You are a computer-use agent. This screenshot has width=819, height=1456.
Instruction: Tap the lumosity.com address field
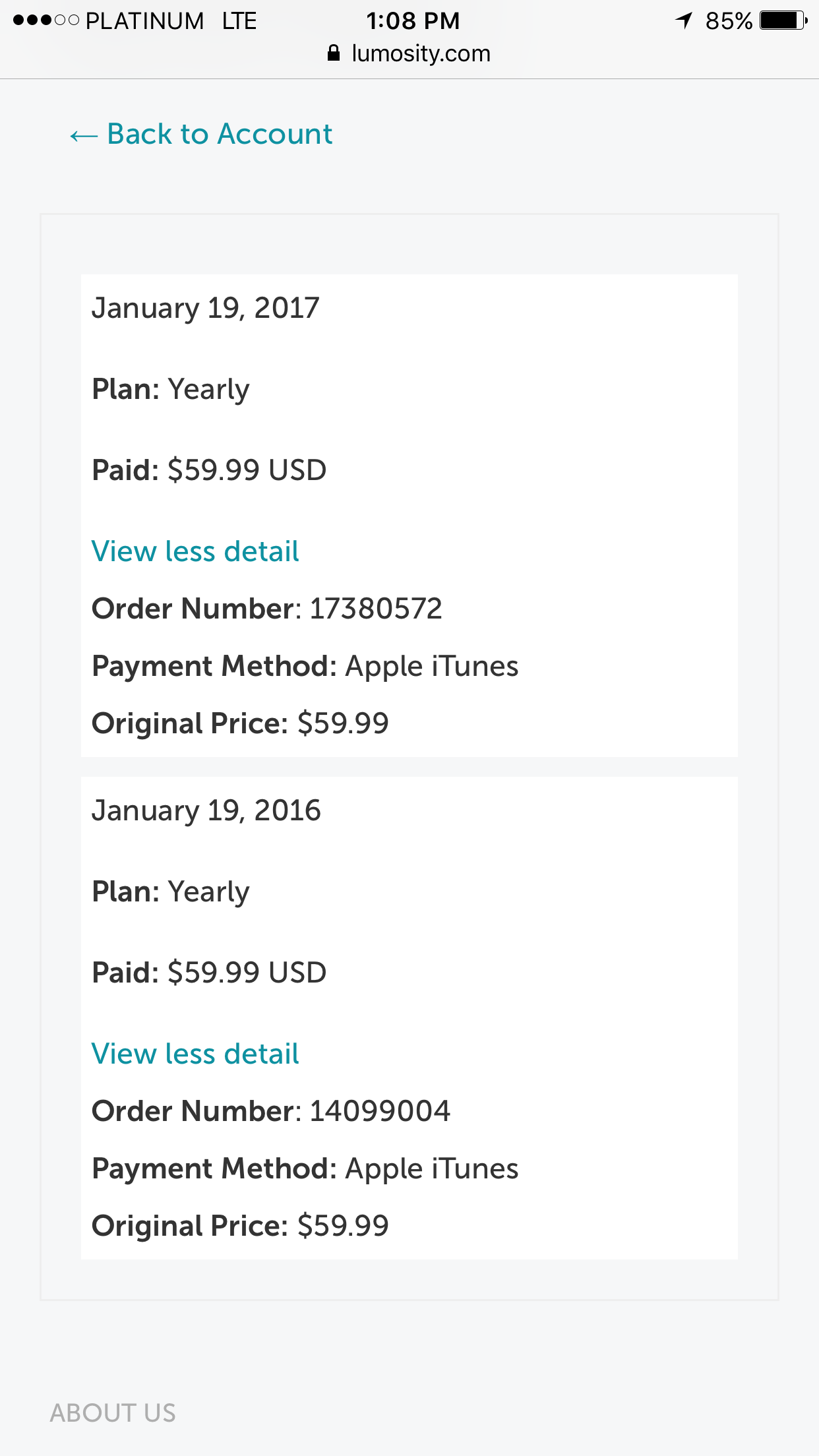pos(421,53)
